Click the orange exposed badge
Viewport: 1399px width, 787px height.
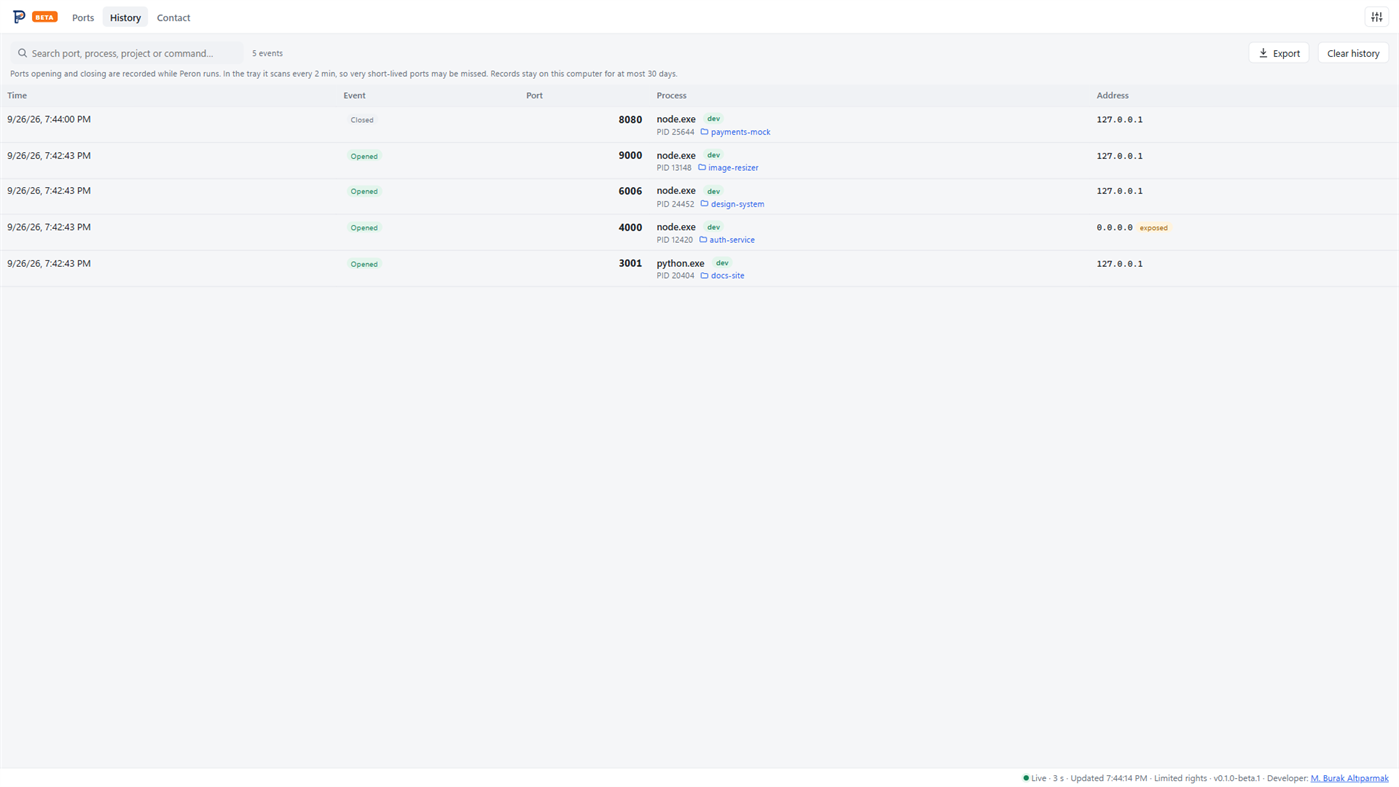point(1154,228)
